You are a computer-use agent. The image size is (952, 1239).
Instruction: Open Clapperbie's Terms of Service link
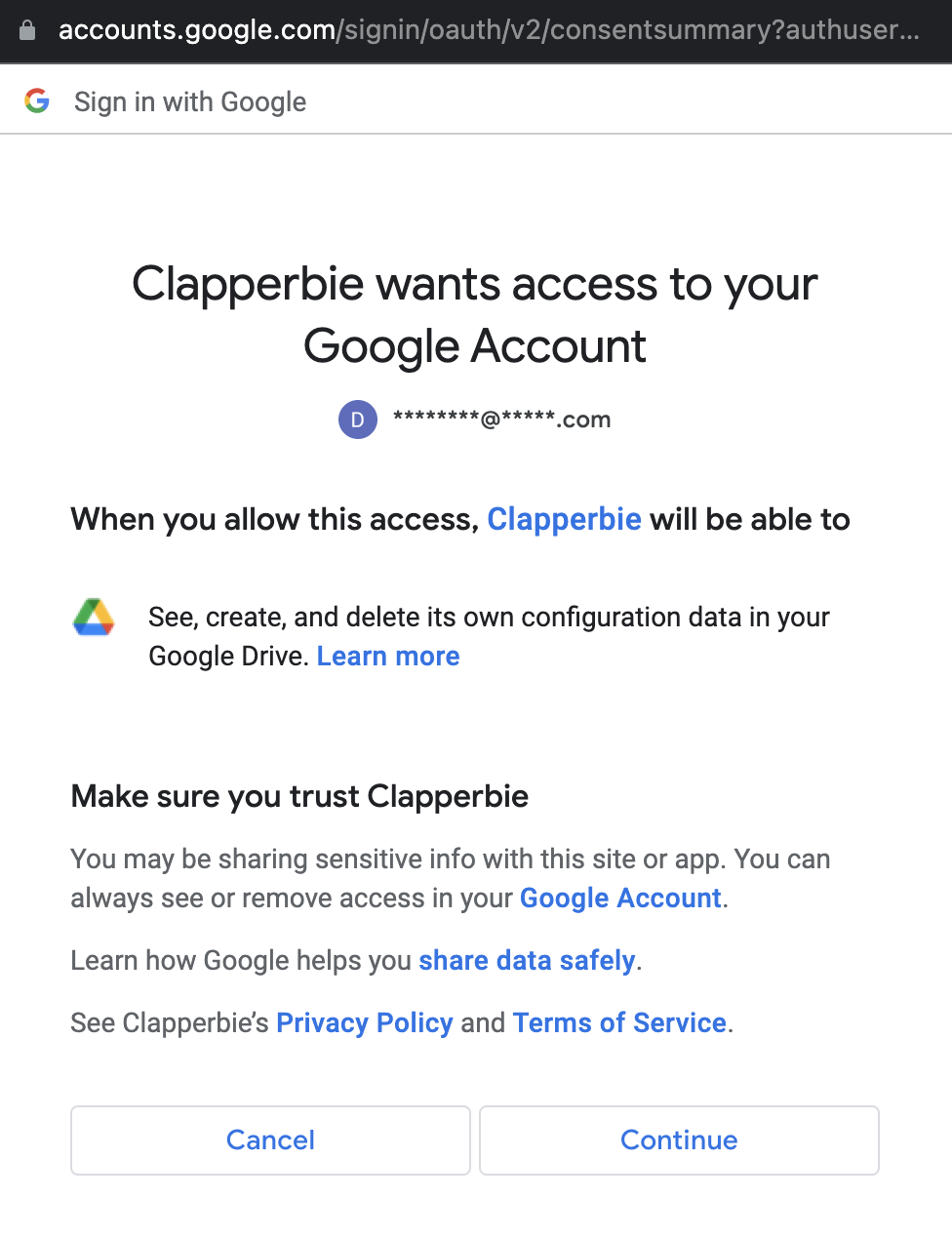619,1022
